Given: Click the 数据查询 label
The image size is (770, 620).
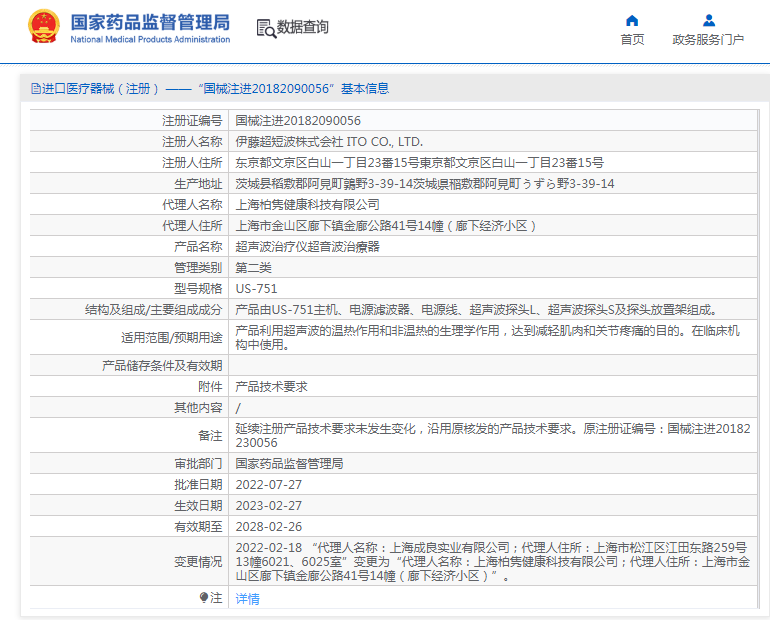Looking at the screenshot, I should click(x=302, y=27).
